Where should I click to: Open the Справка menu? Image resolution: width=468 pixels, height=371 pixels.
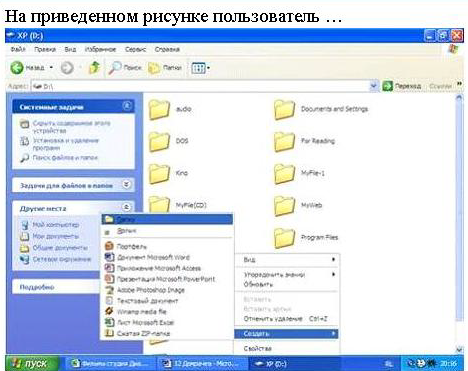click(167, 49)
